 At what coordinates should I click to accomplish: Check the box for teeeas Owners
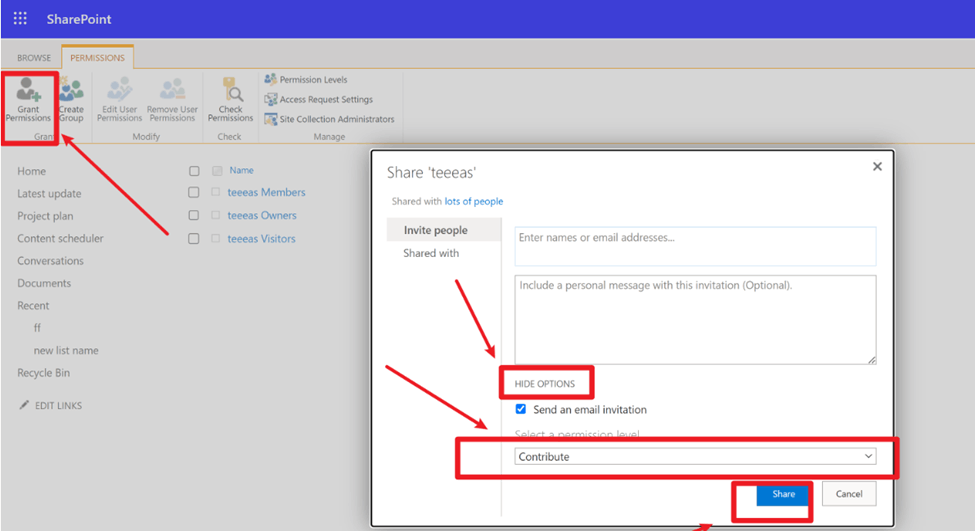(x=193, y=215)
